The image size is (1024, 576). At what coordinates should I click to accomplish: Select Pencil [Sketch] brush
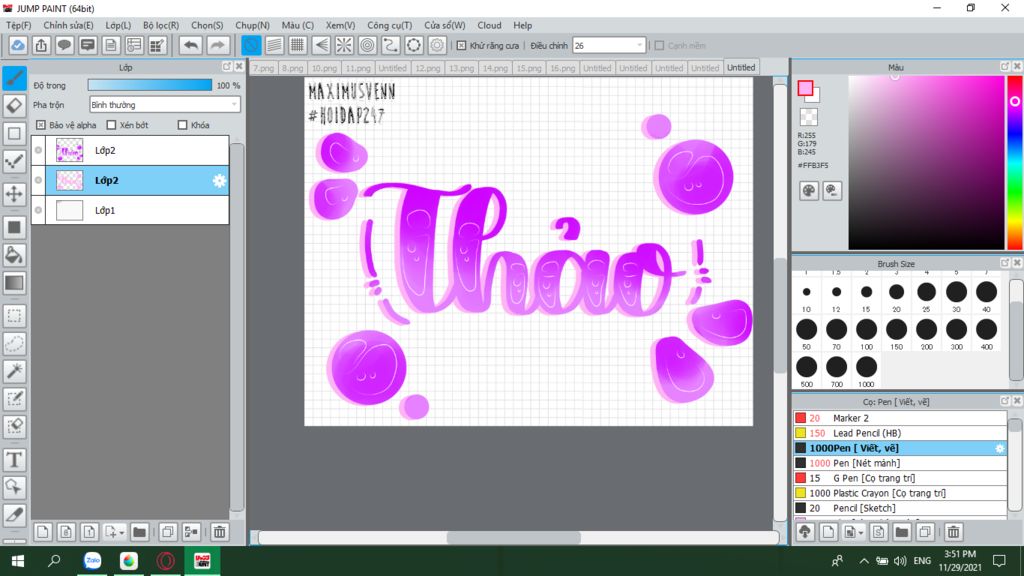click(x=900, y=508)
